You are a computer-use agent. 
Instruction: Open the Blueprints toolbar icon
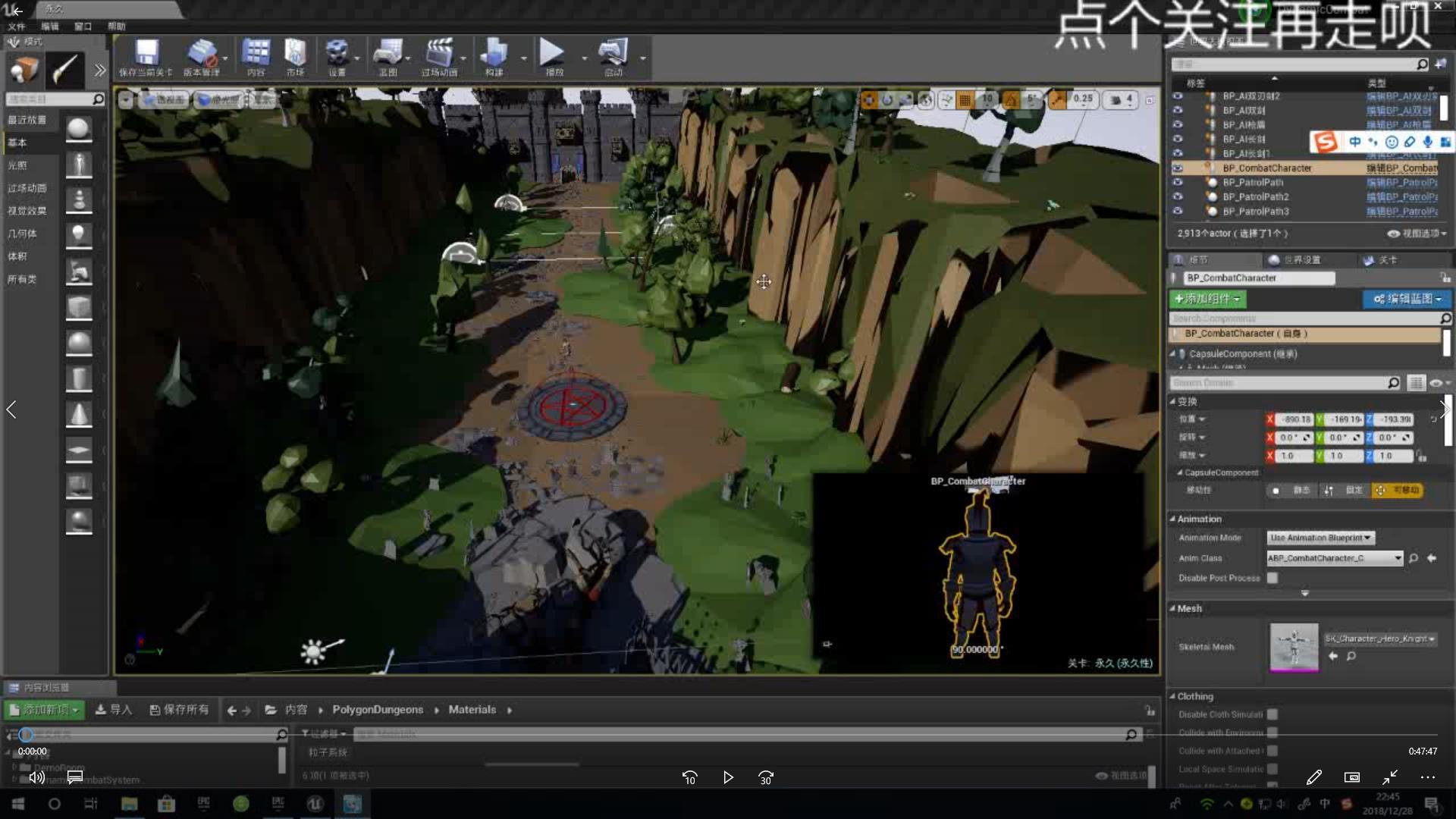pos(388,53)
